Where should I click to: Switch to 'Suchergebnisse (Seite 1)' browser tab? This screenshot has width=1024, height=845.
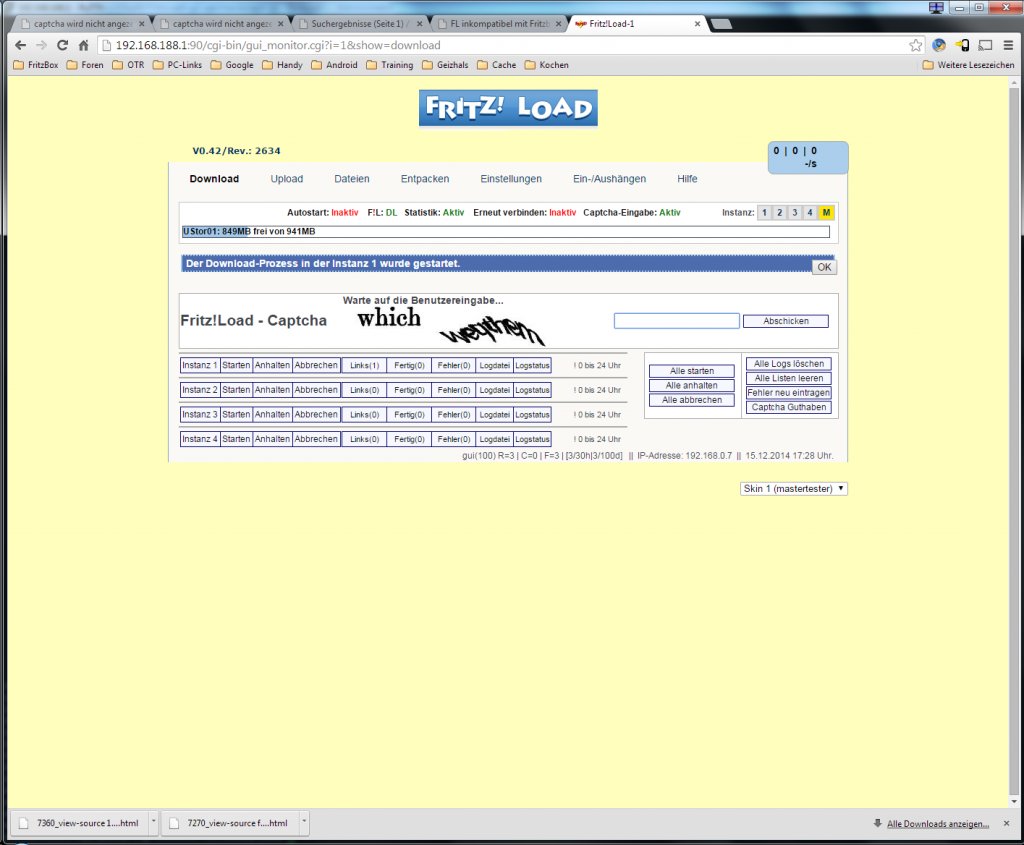click(x=360, y=24)
